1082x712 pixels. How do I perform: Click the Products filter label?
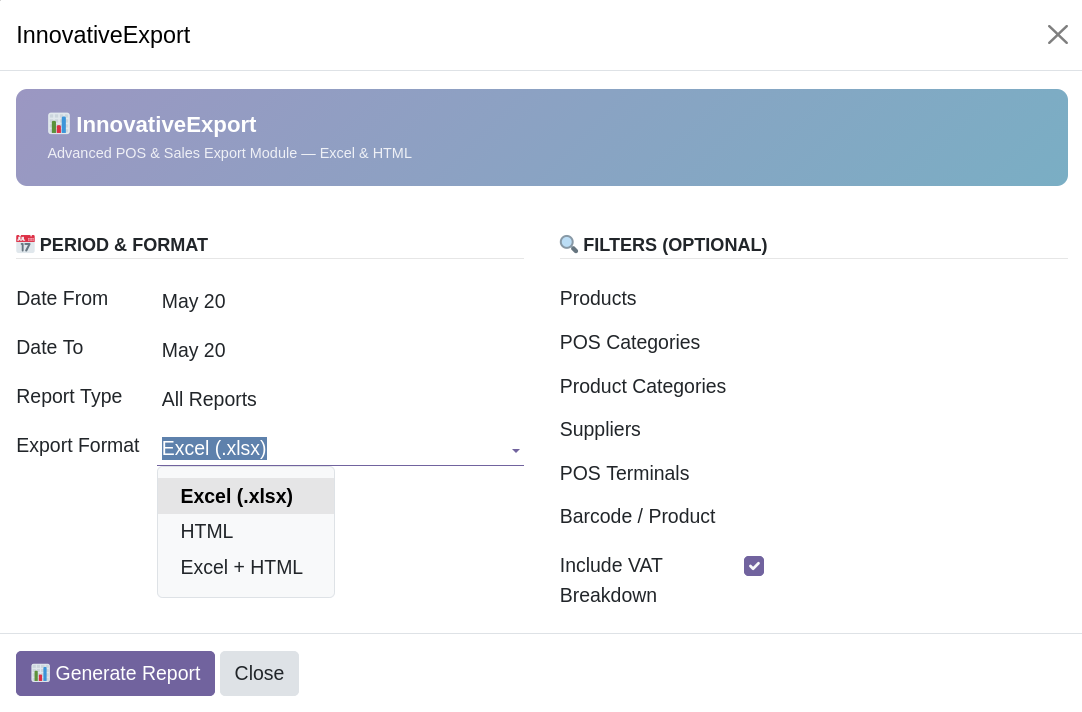click(598, 299)
